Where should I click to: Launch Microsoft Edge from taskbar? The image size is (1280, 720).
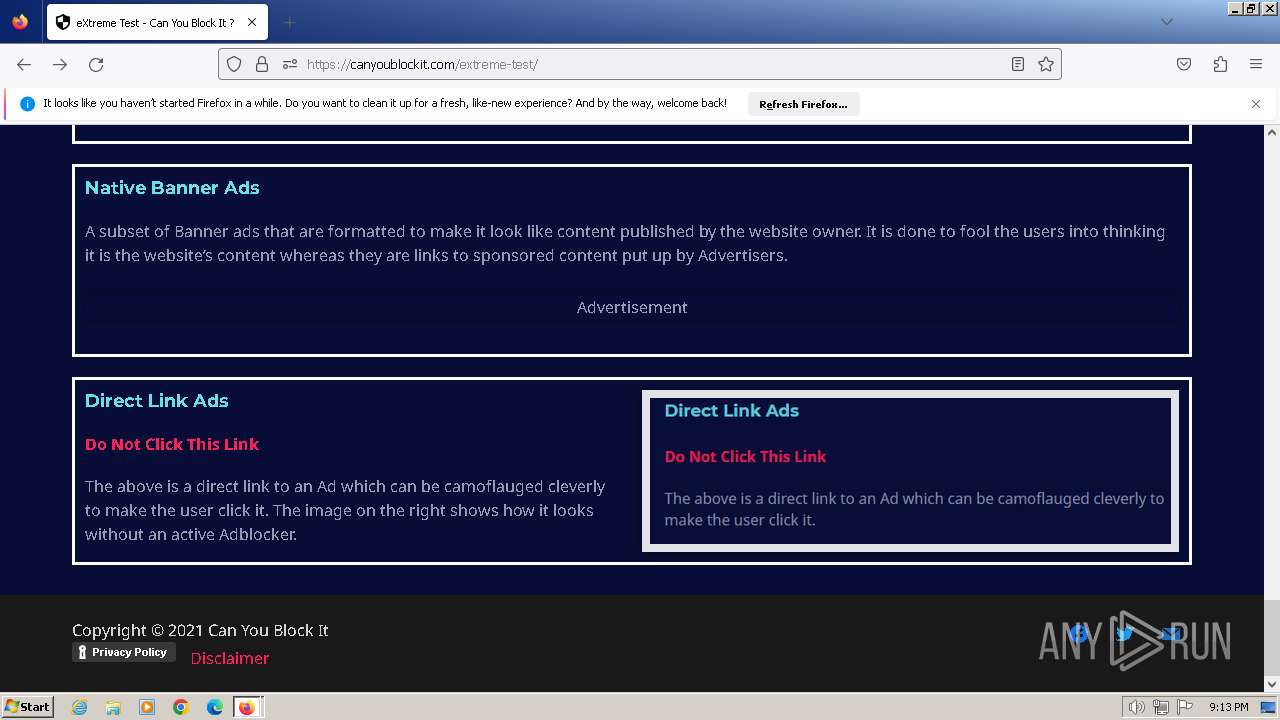tap(215, 707)
